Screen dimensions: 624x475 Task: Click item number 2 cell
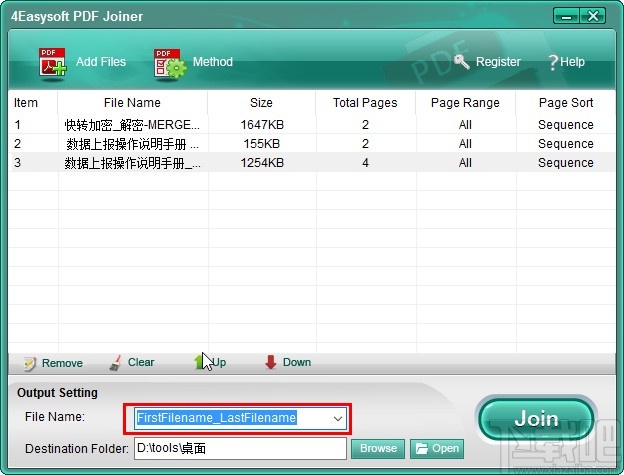[x=18, y=144]
